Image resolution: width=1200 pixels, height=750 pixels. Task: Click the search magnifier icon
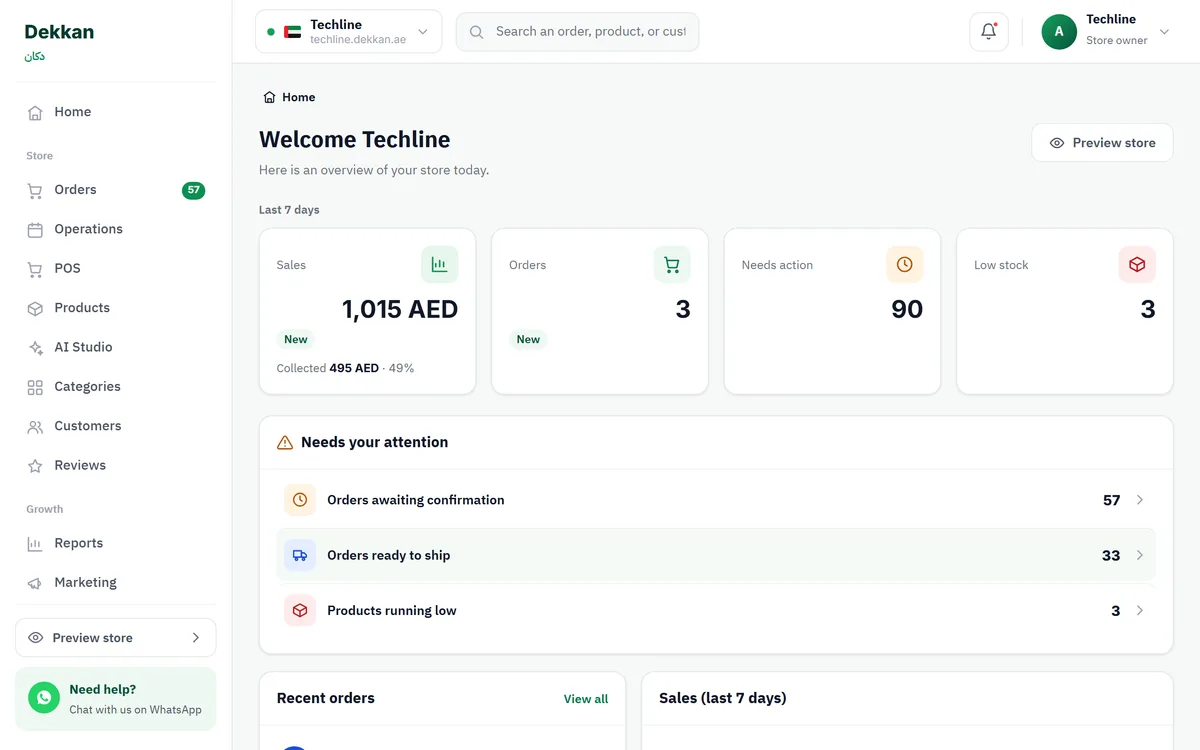pos(477,32)
